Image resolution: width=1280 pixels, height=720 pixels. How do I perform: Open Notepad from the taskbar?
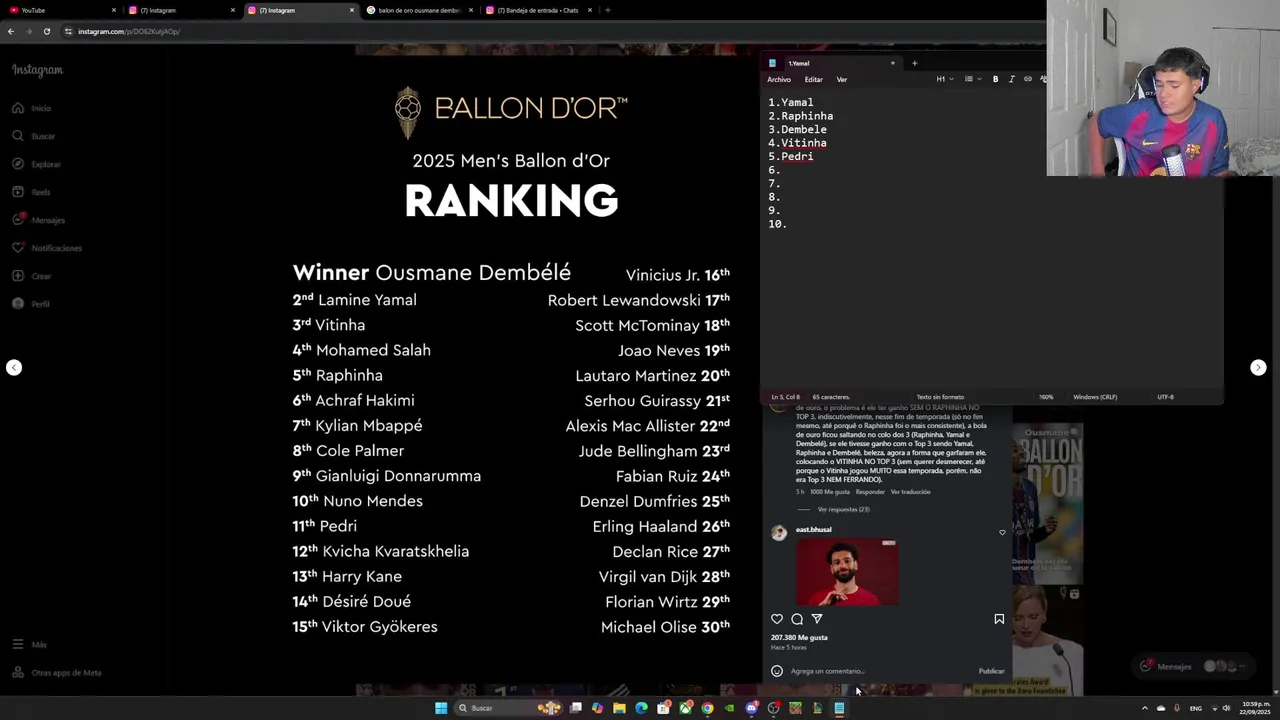[839, 708]
